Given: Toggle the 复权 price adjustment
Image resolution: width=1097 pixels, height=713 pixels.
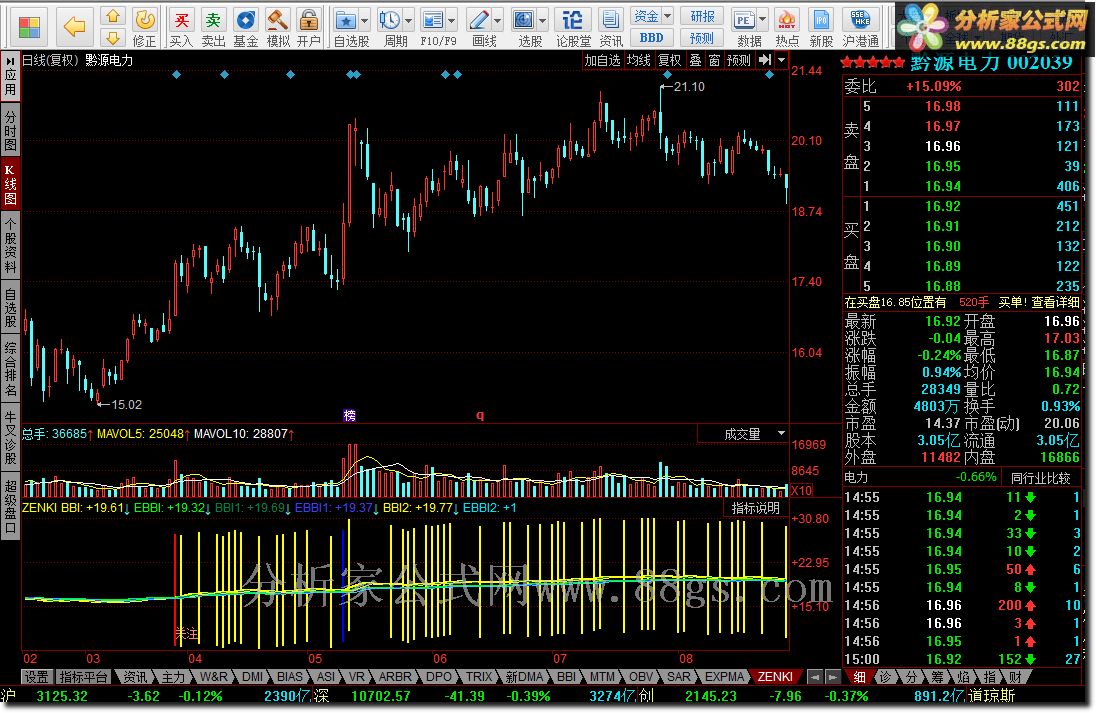Looking at the screenshot, I should [x=670, y=60].
